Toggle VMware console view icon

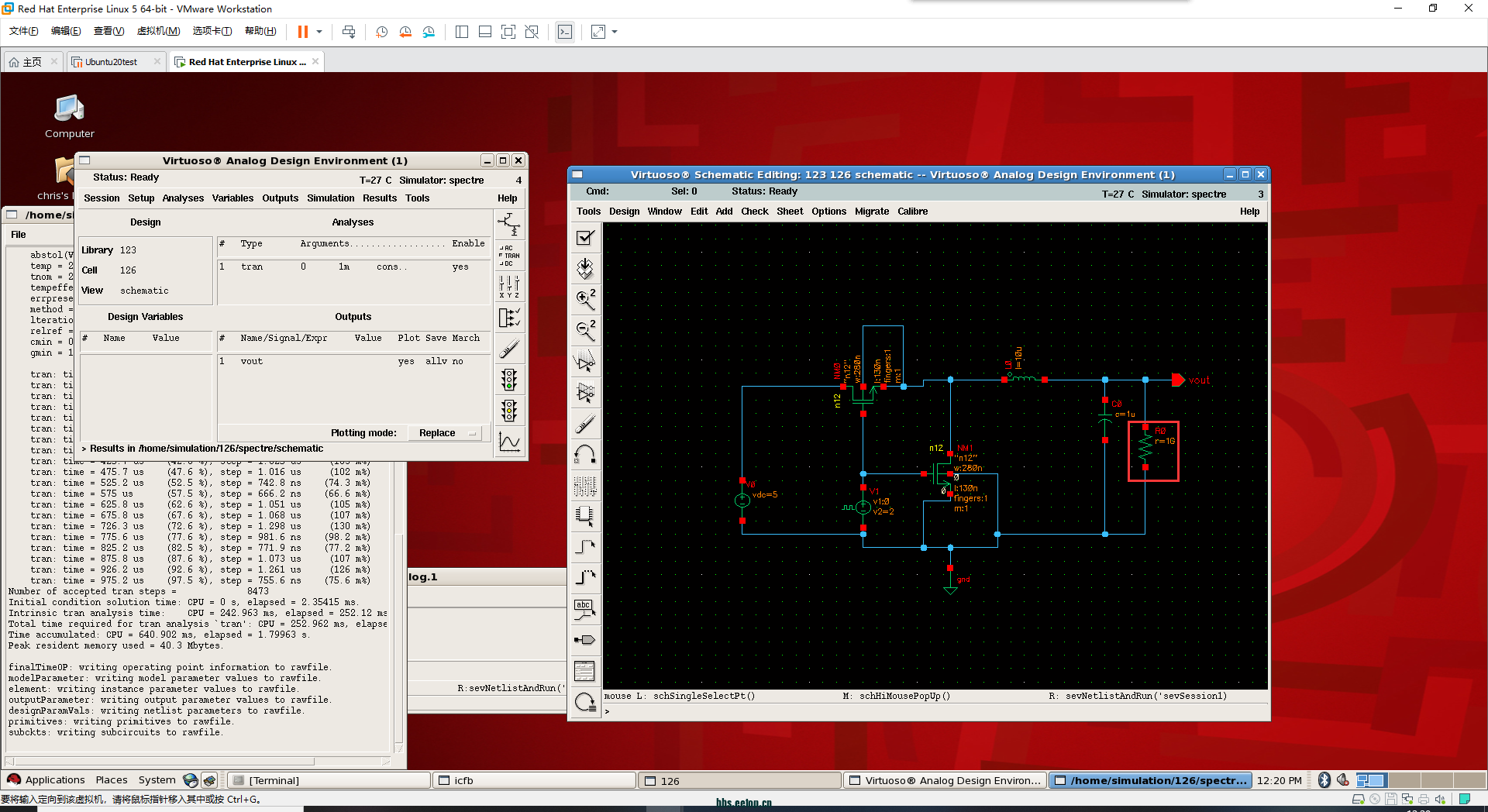click(x=565, y=32)
